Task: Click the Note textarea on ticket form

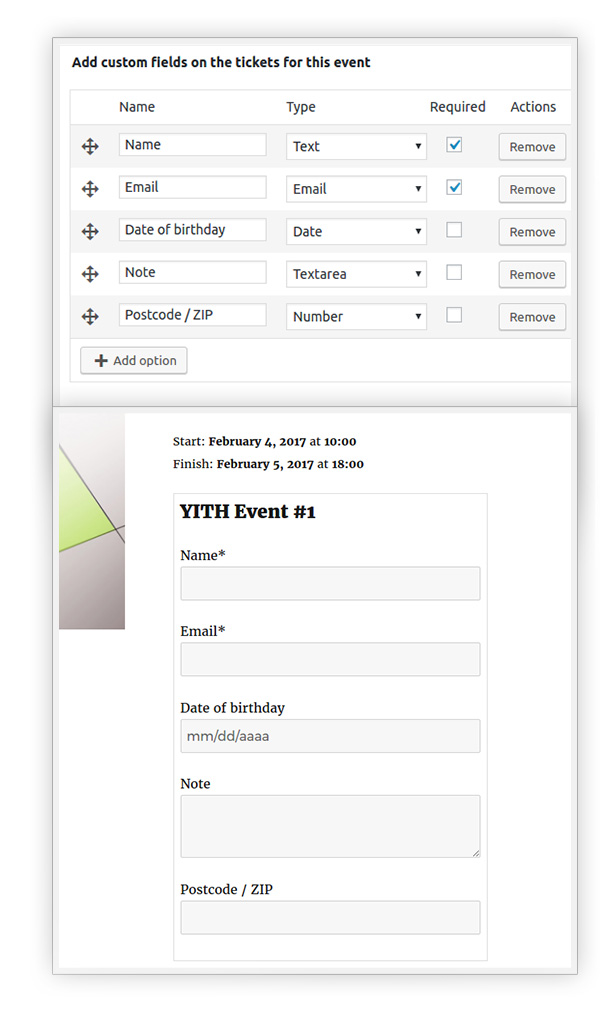Action: [330, 827]
